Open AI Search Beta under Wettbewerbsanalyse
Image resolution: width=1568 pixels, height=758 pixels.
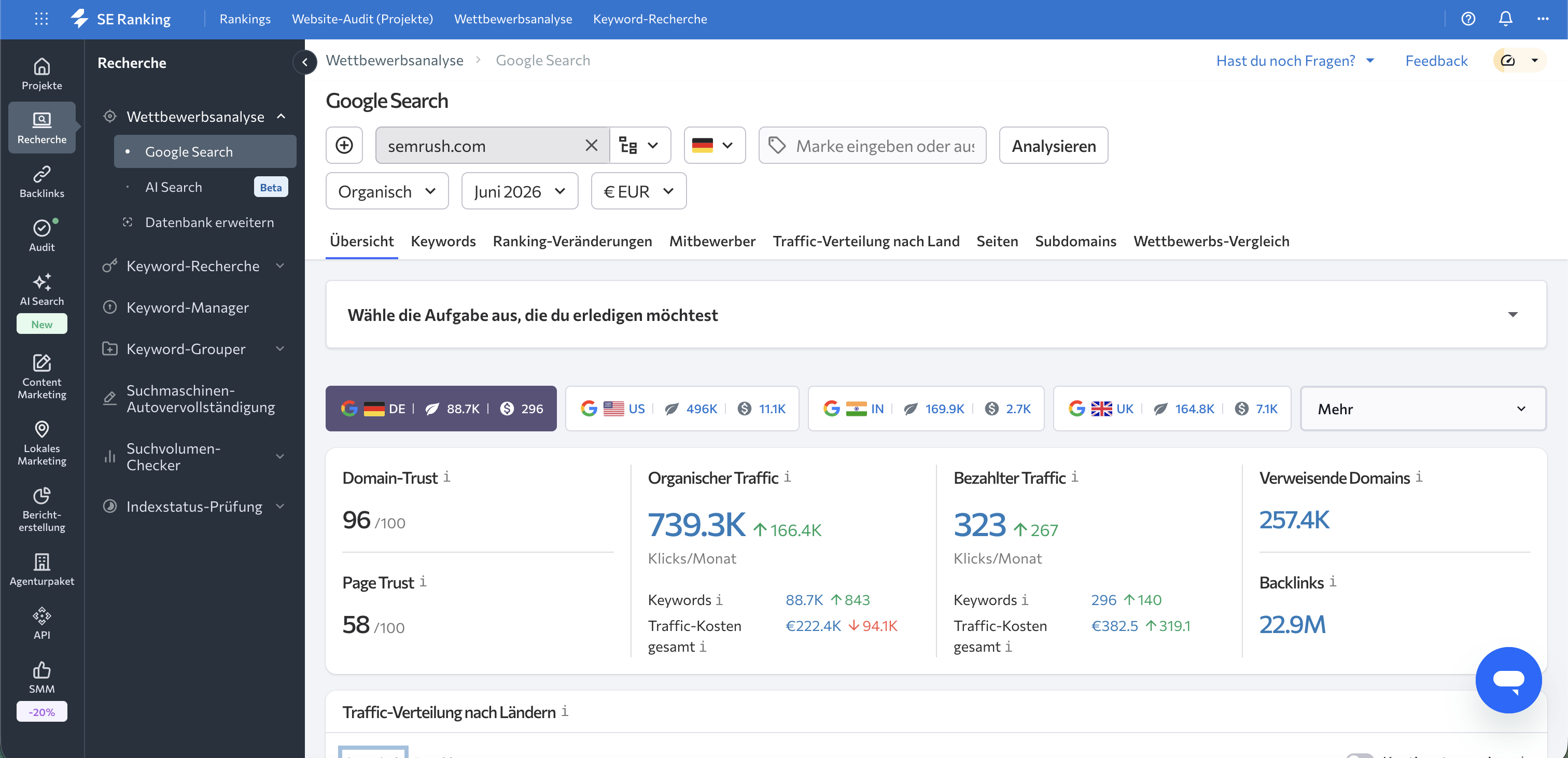[x=205, y=187]
